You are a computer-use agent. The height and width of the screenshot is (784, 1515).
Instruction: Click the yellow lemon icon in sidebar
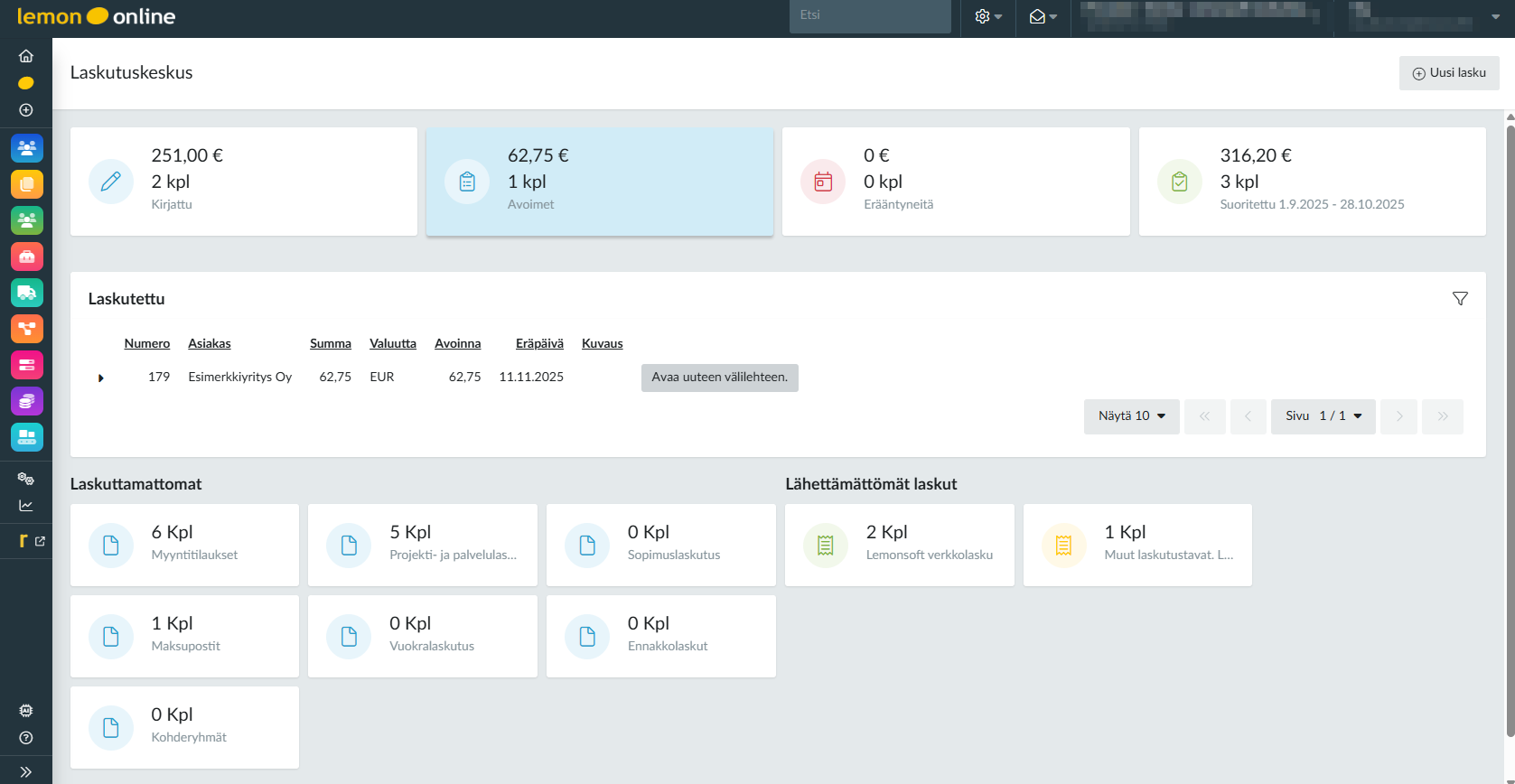pyautogui.click(x=26, y=83)
